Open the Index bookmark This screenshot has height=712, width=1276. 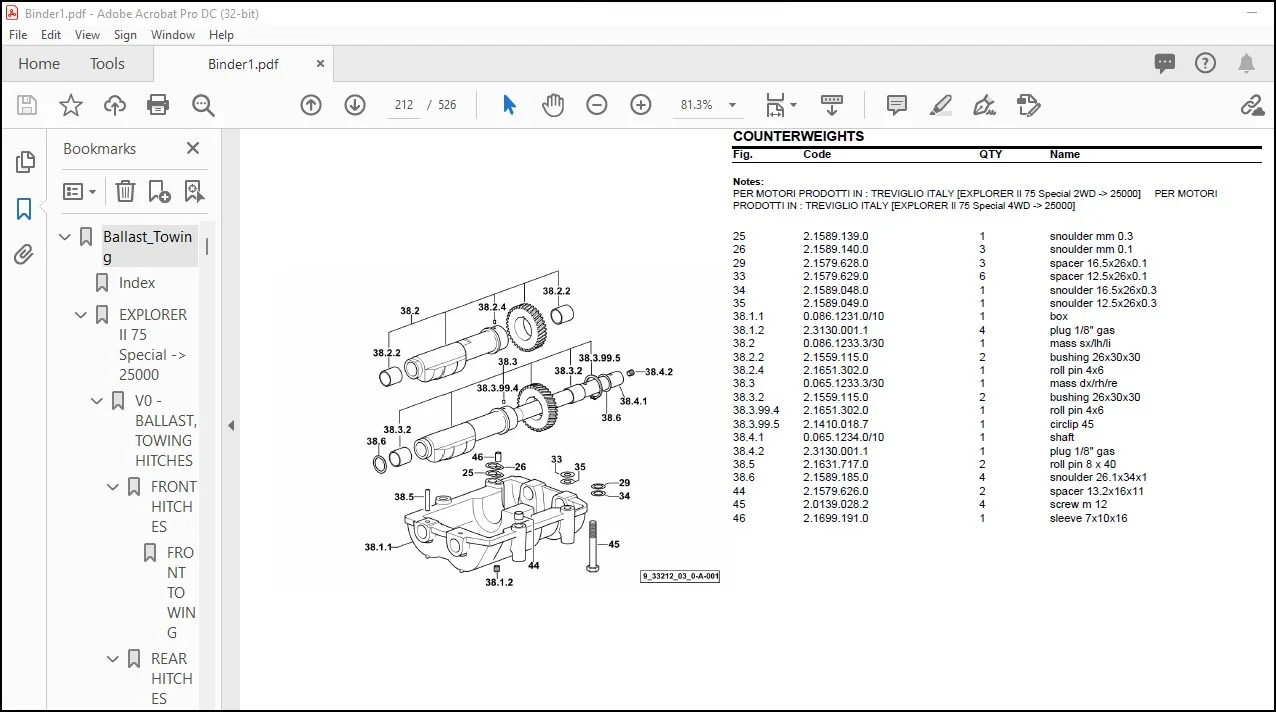pyautogui.click(x=137, y=283)
